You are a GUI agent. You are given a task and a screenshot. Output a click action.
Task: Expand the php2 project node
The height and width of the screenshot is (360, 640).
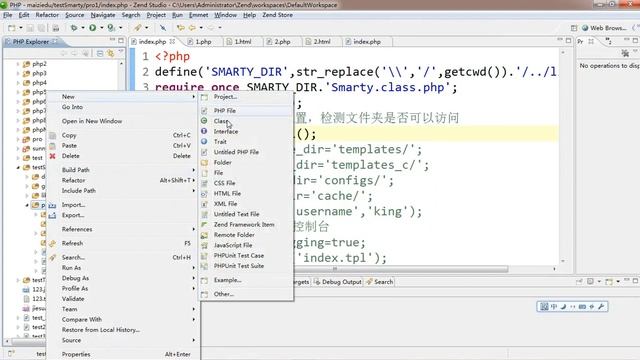[x=18, y=64]
